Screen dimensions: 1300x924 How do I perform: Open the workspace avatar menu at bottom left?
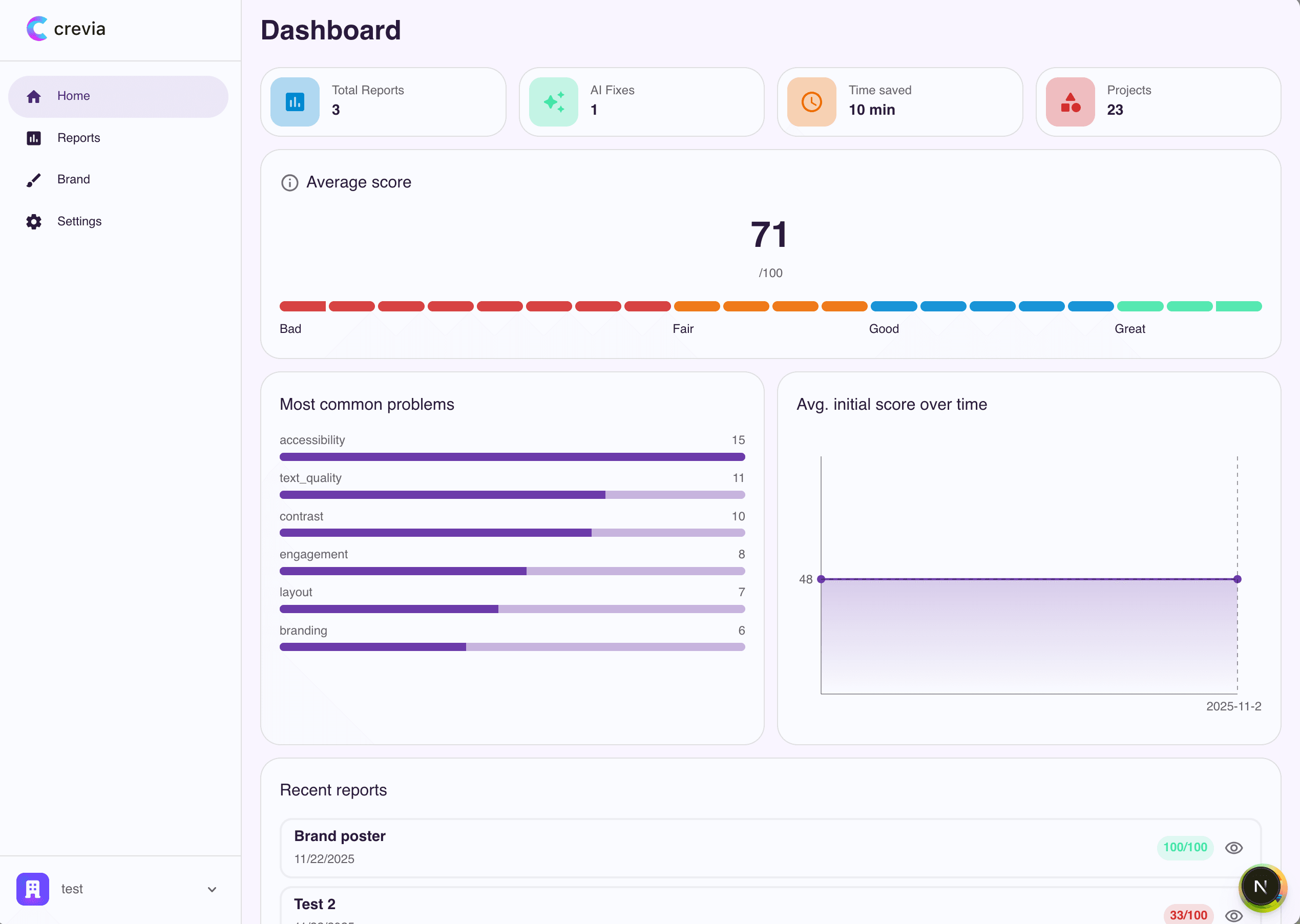click(x=32, y=889)
